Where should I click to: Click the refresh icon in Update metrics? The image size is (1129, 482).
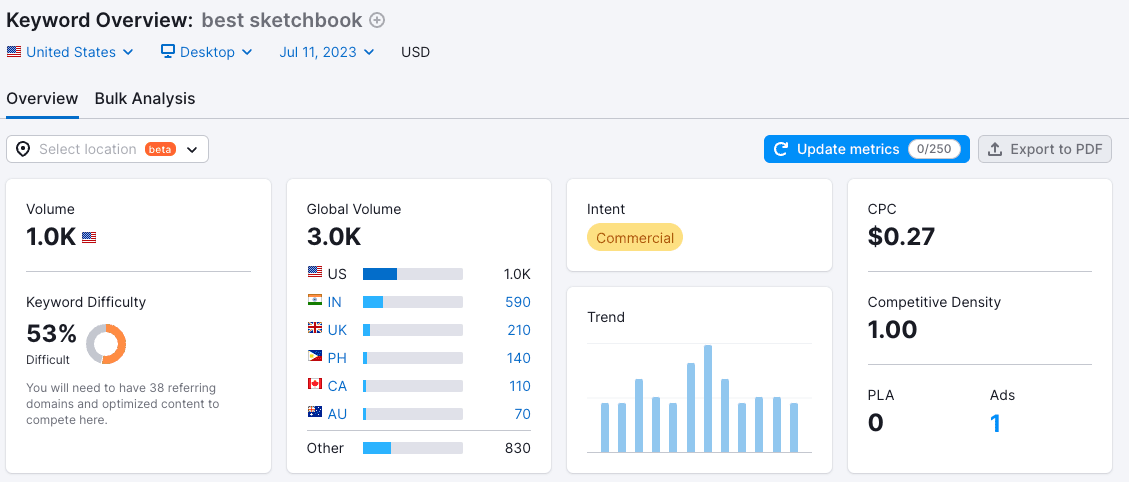782,149
